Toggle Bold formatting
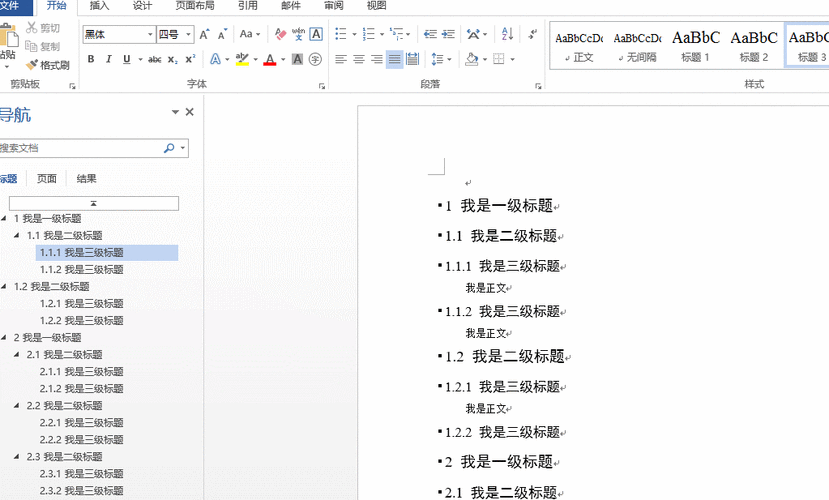829x500 pixels. 91,60
